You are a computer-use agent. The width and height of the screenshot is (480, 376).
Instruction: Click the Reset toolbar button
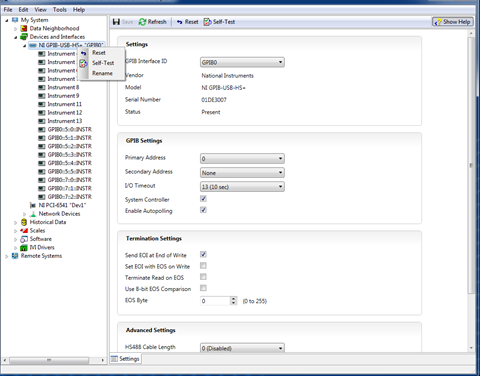pos(187,22)
